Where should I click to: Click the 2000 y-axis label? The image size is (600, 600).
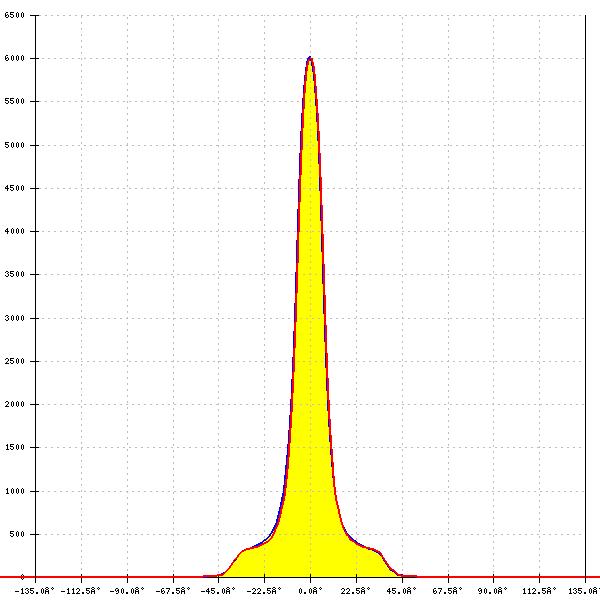click(x=15, y=404)
